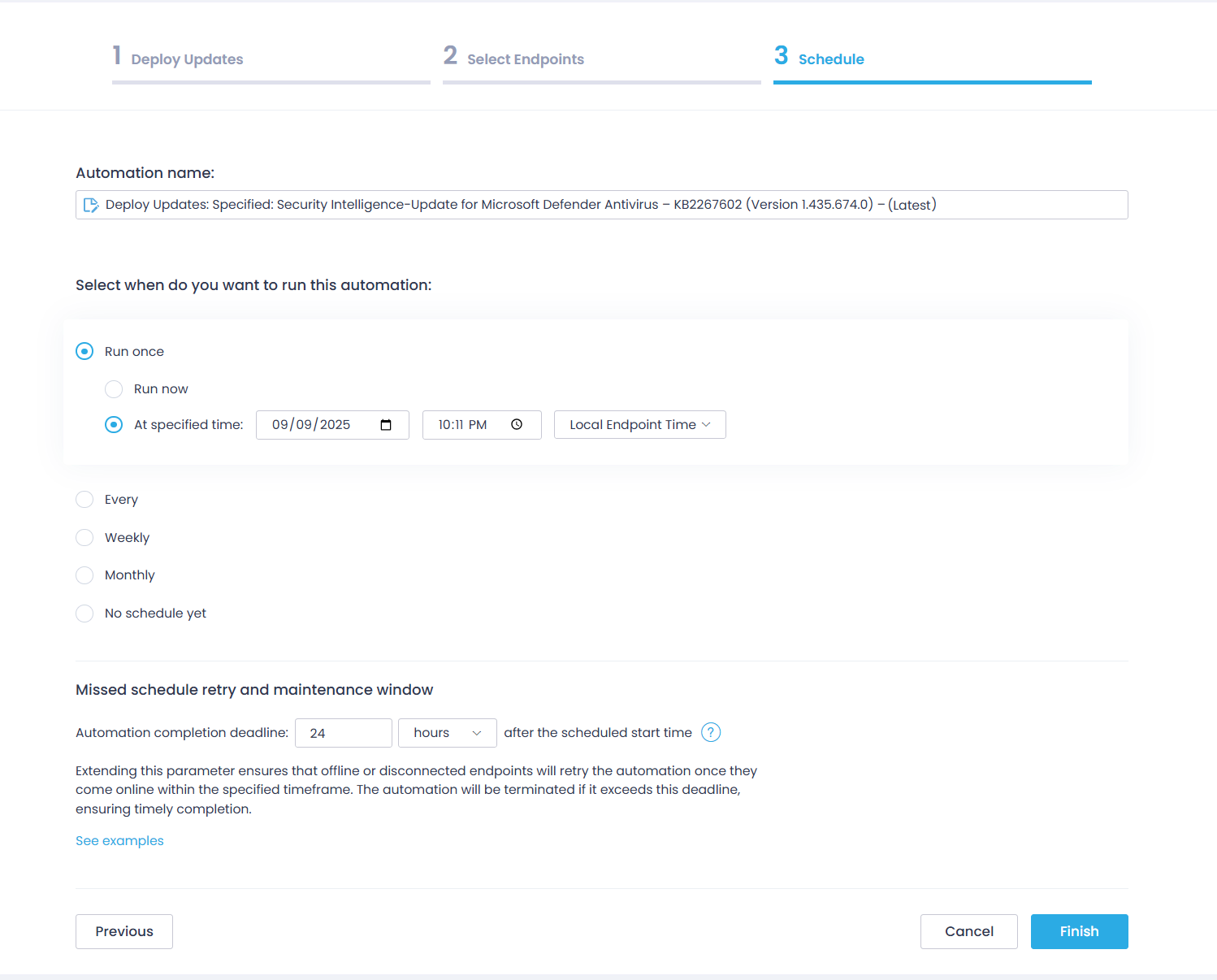Image resolution: width=1217 pixels, height=980 pixels.
Task: Expand the Local Endpoint Time dropdown
Action: pyautogui.click(x=639, y=425)
